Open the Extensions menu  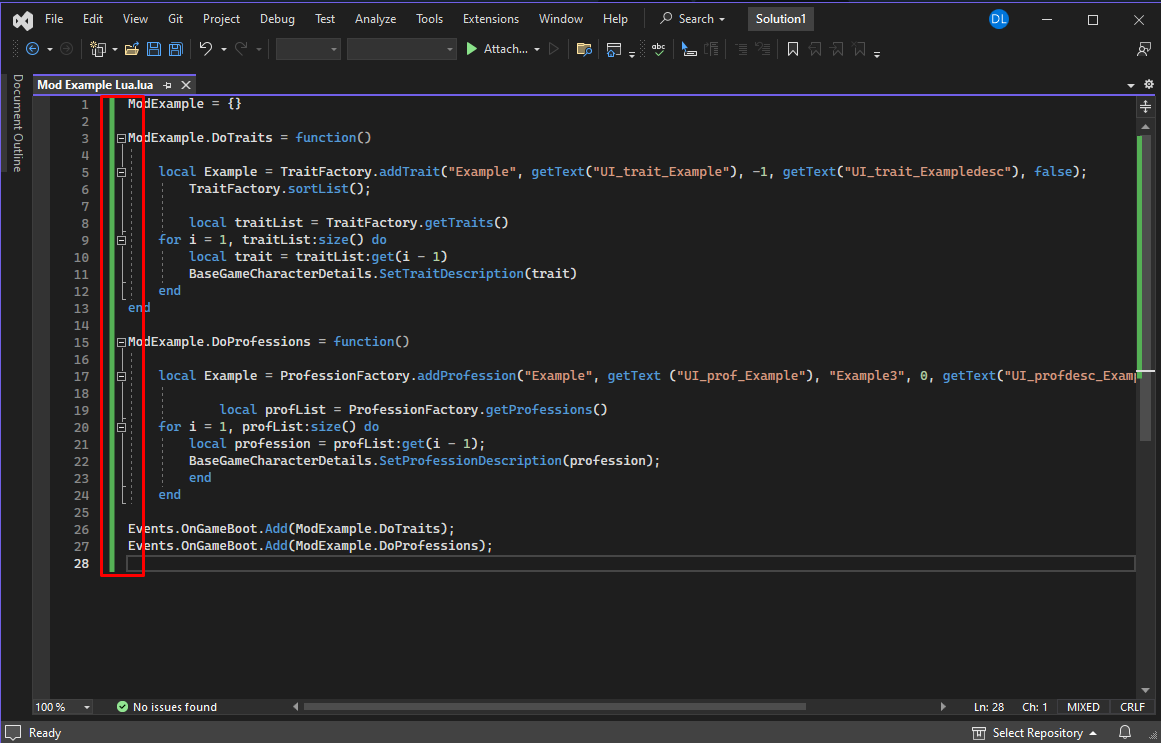coord(491,19)
